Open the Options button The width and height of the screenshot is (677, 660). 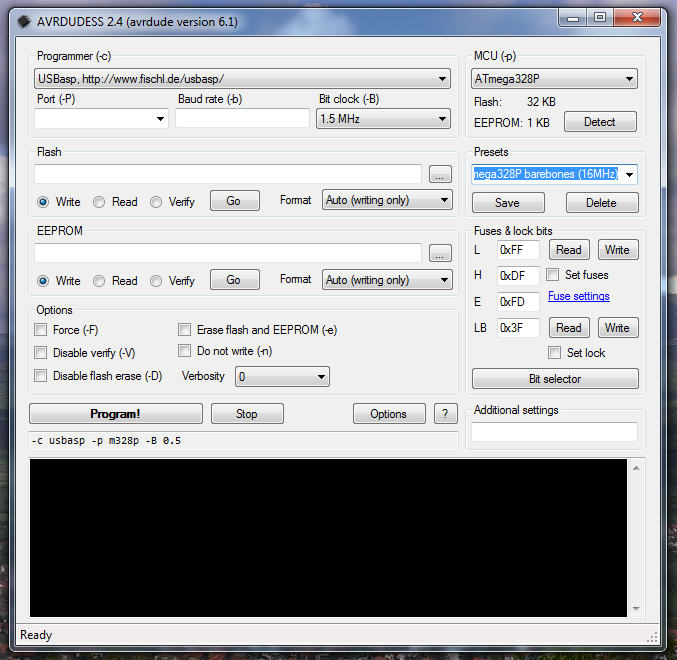click(x=389, y=414)
